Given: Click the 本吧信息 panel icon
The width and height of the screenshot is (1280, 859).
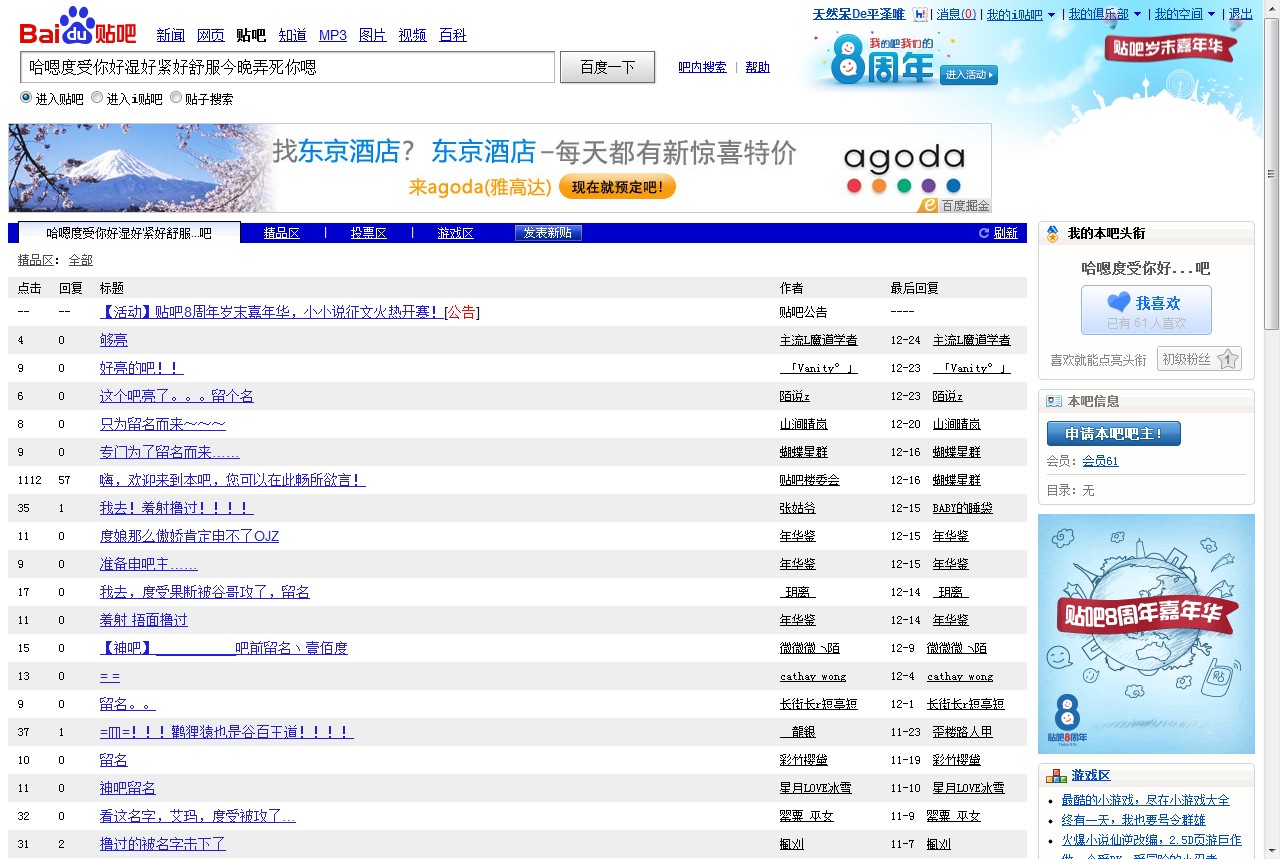Looking at the screenshot, I should [1053, 401].
